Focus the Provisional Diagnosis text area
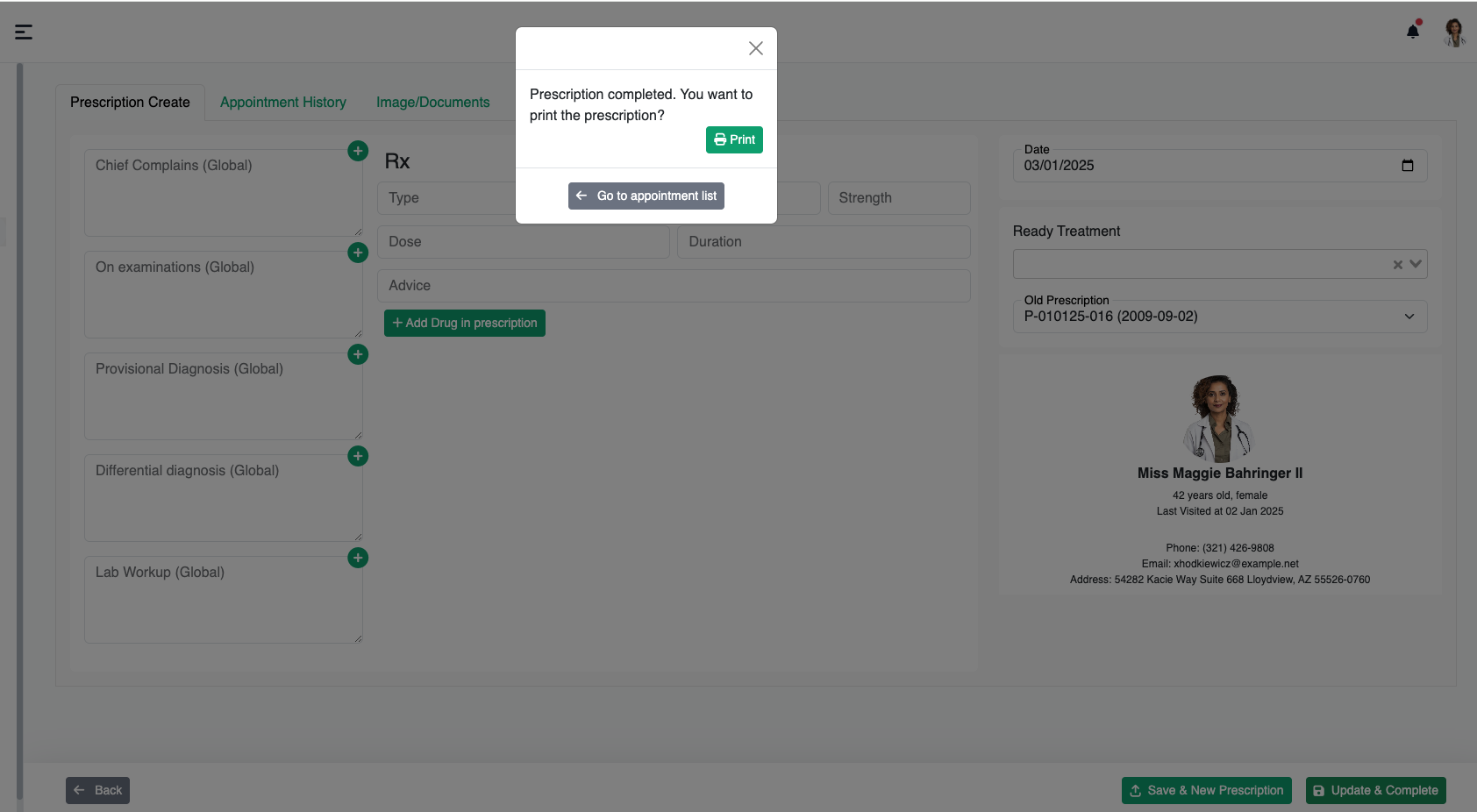Image resolution: width=1477 pixels, height=812 pixels. (x=224, y=396)
